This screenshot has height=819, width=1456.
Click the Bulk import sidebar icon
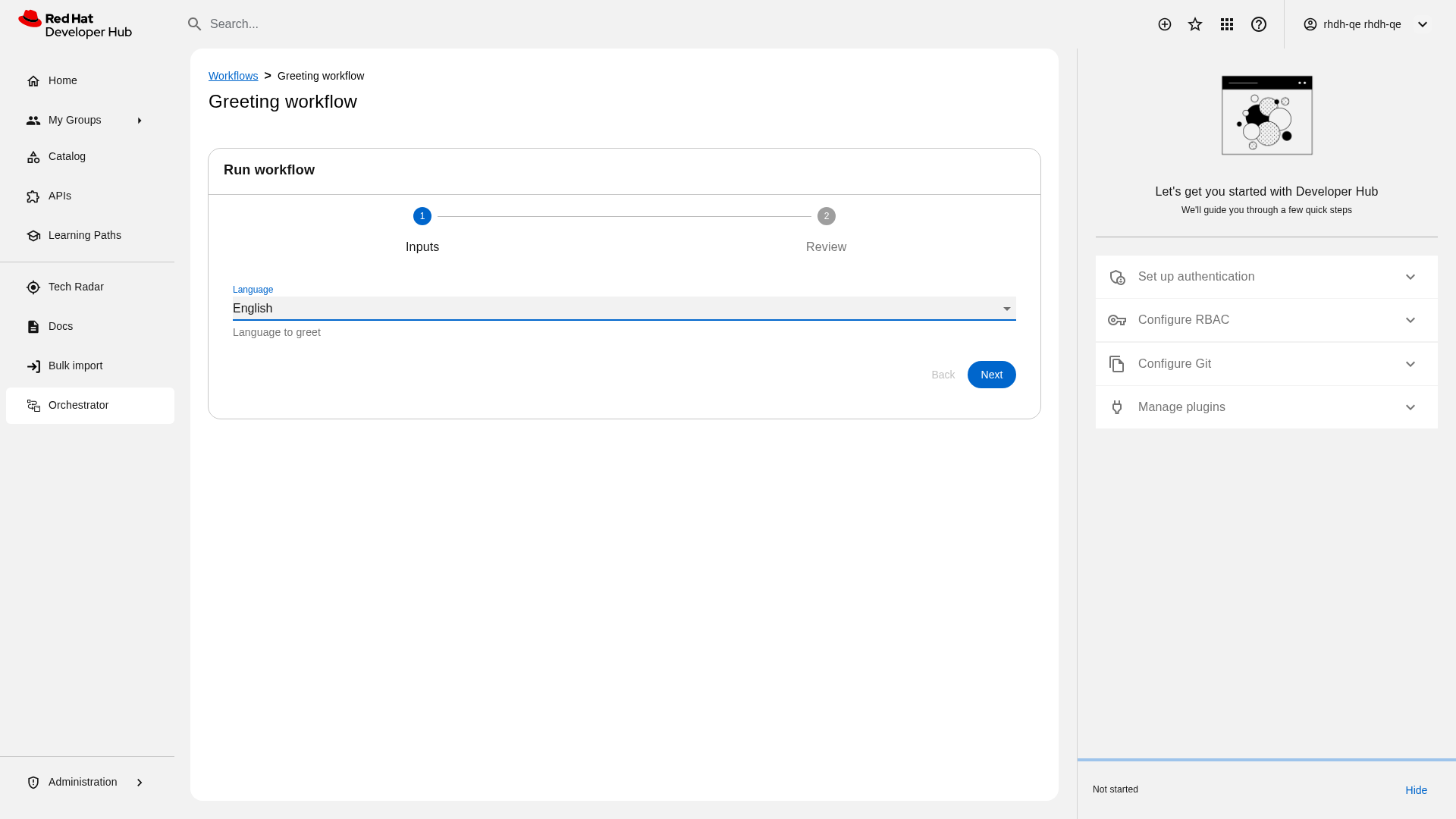33,366
